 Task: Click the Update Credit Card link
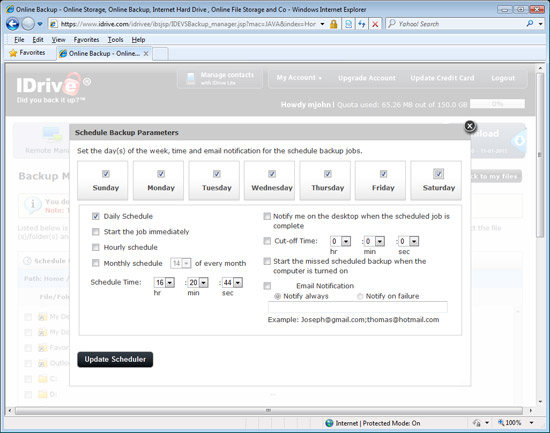442,78
